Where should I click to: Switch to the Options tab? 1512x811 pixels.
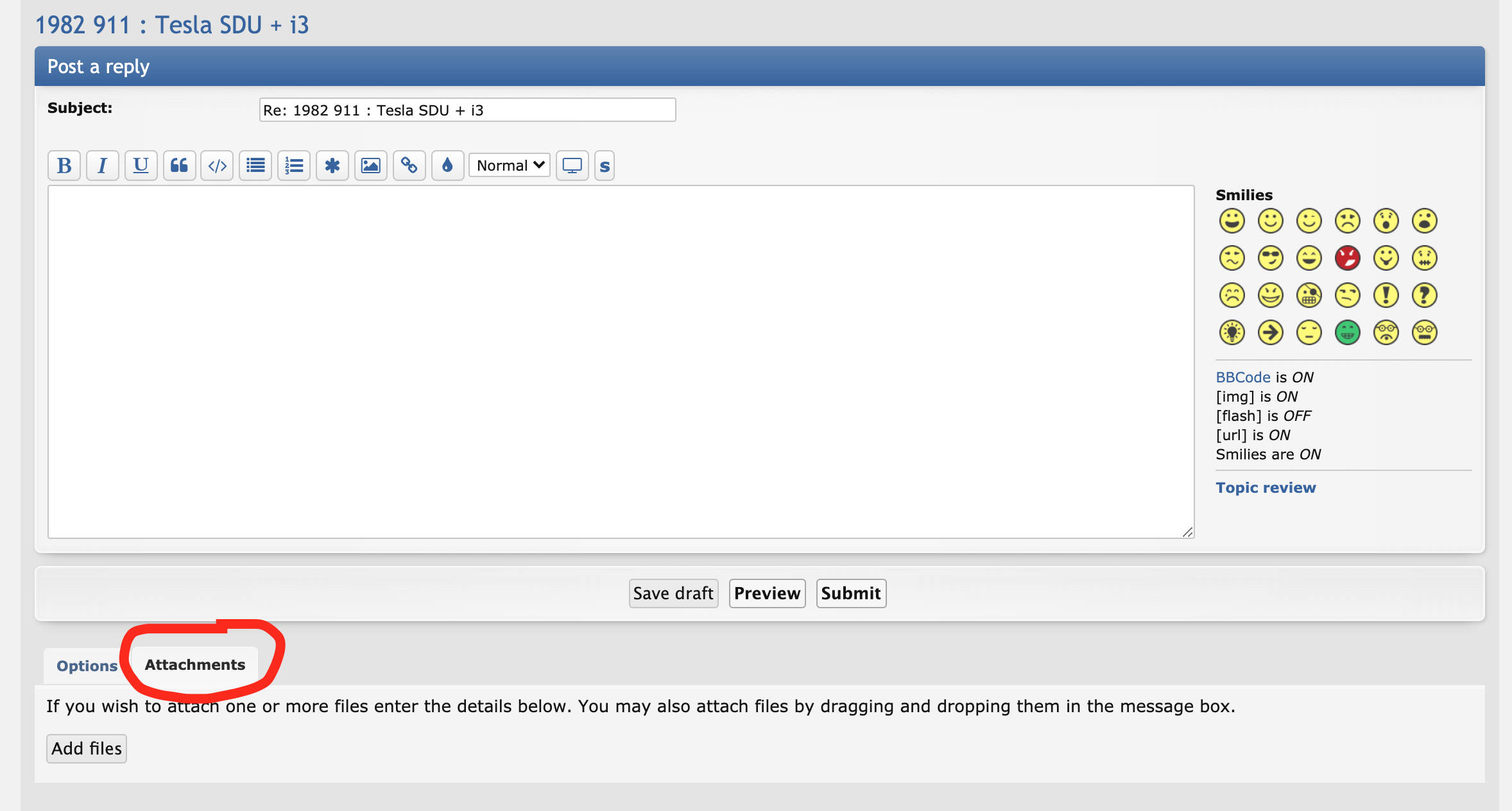87,665
